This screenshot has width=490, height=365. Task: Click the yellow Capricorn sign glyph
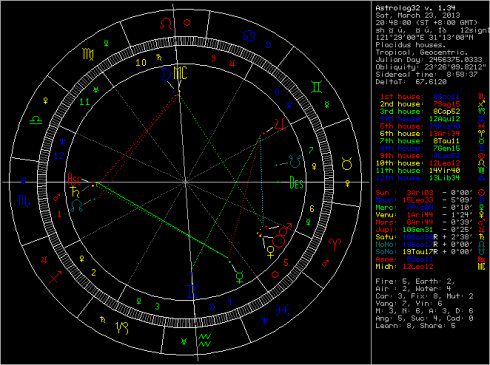click(122, 328)
